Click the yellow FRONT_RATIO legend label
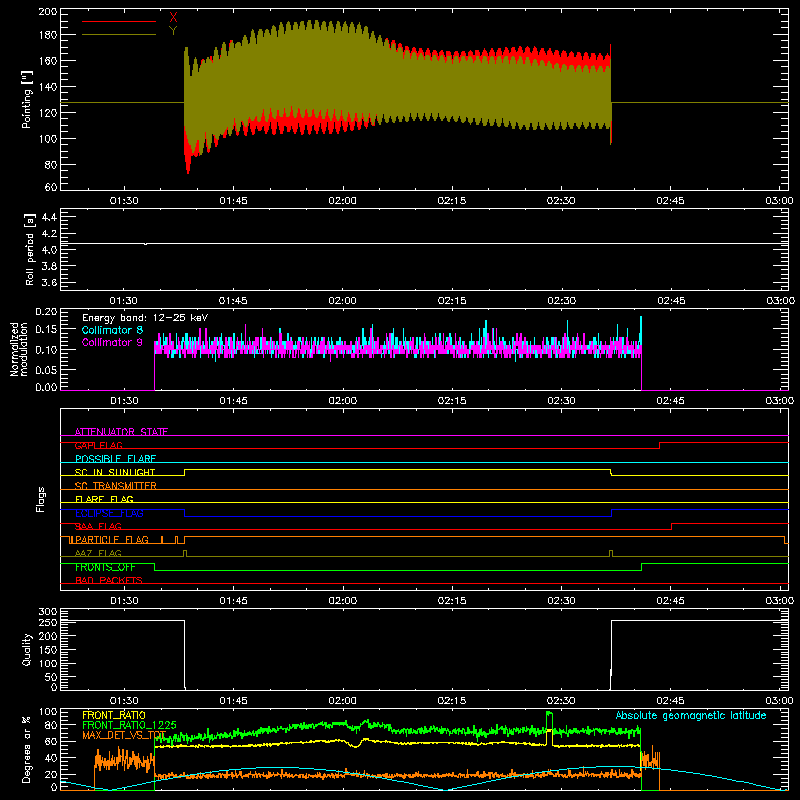 point(114,715)
